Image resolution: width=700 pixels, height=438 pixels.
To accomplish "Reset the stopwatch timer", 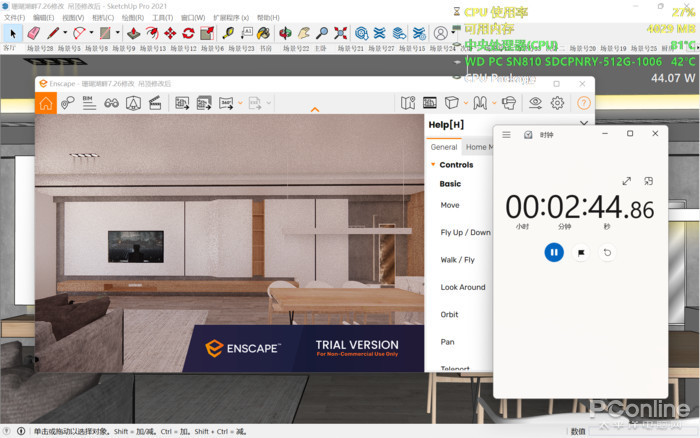I will 607,253.
